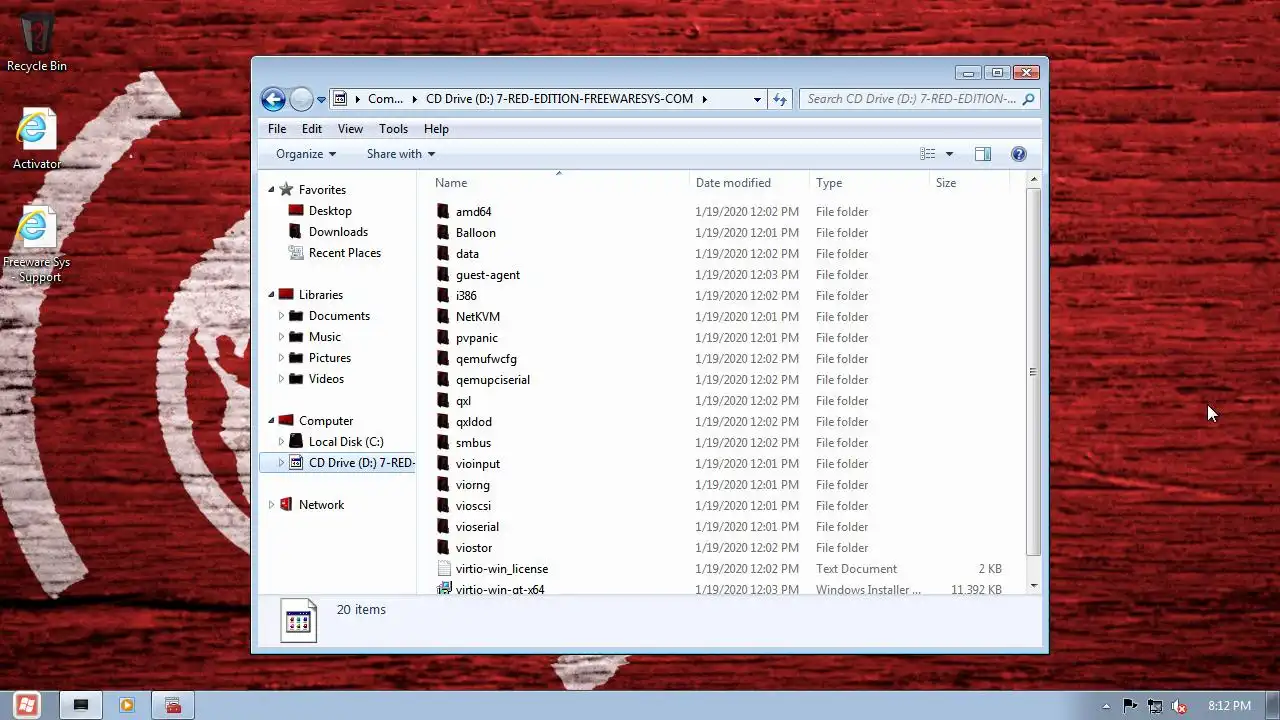The image size is (1280, 720).
Task: Click the red Explorer taskbar icon
Action: tap(173, 705)
